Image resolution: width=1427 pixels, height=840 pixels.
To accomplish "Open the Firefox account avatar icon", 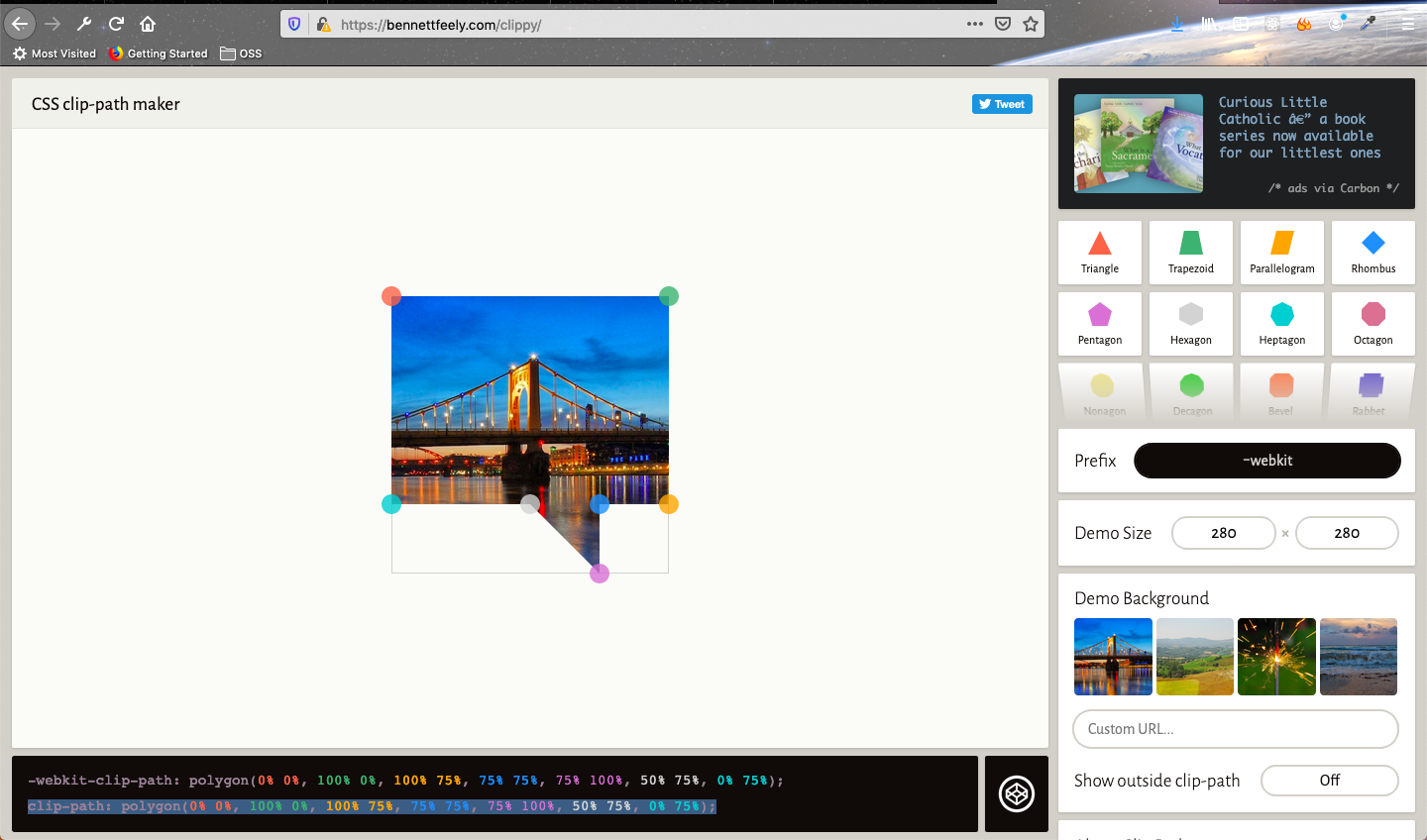I will [x=1337, y=24].
